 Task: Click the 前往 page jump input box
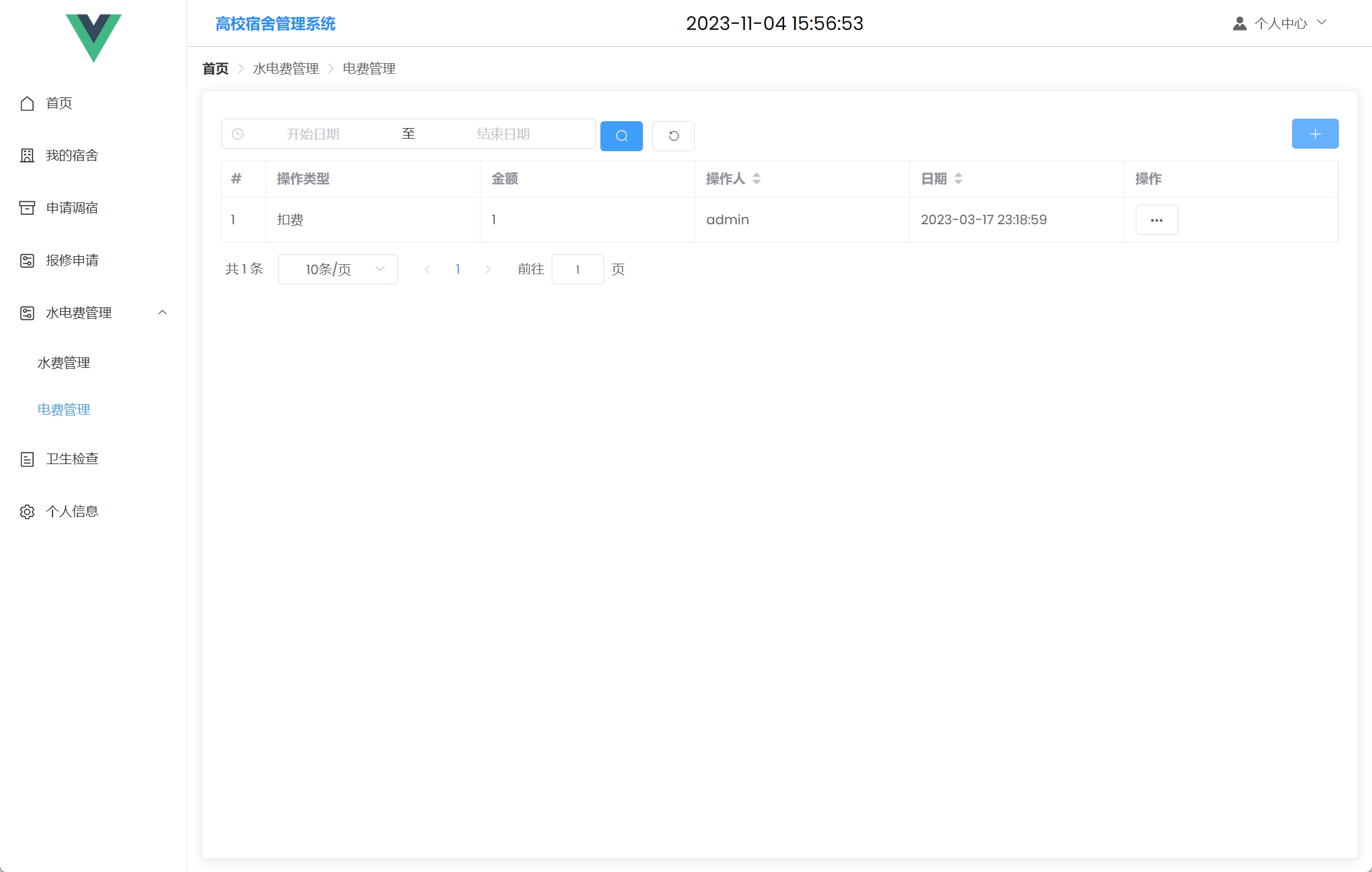click(x=577, y=269)
